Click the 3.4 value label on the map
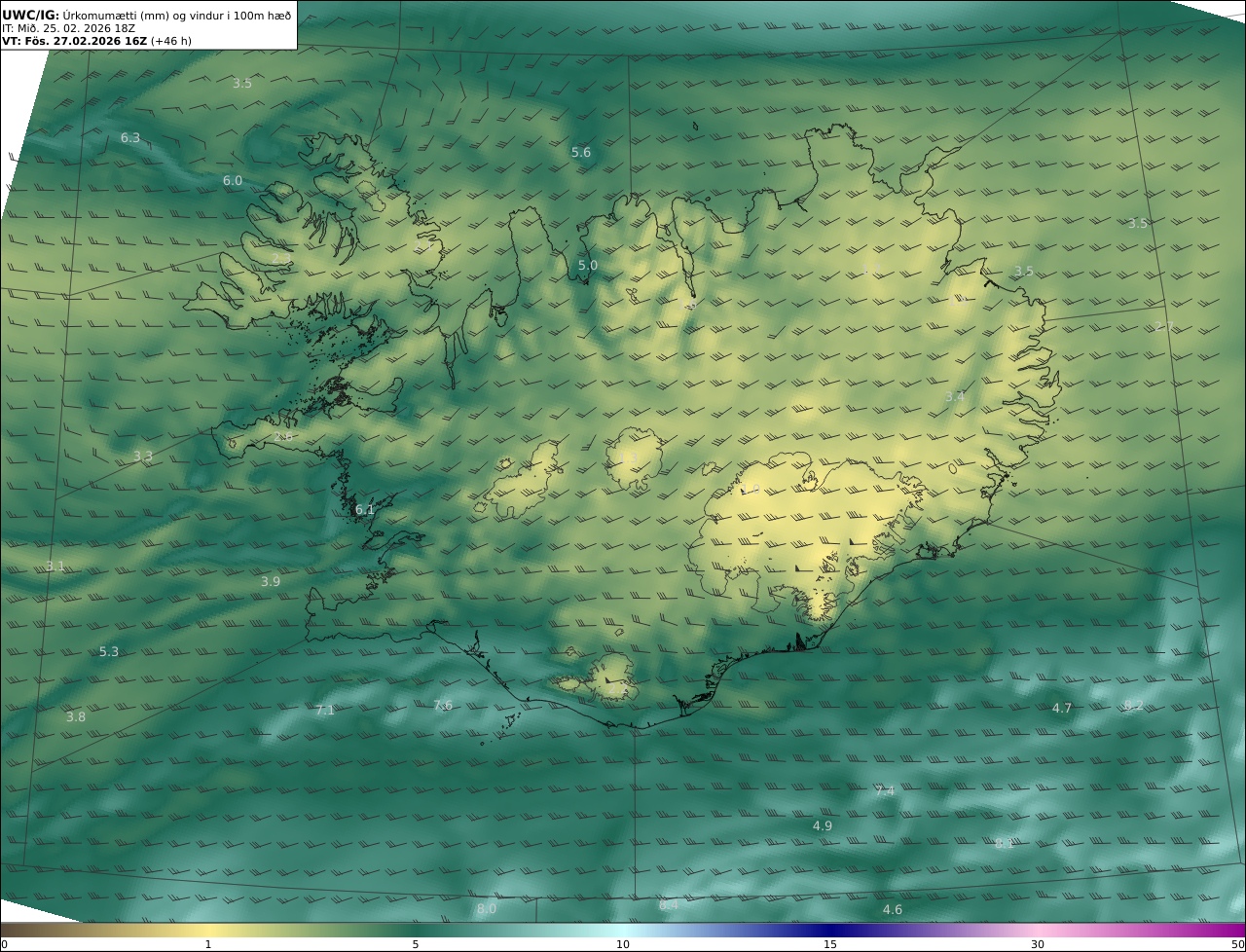 pos(955,397)
